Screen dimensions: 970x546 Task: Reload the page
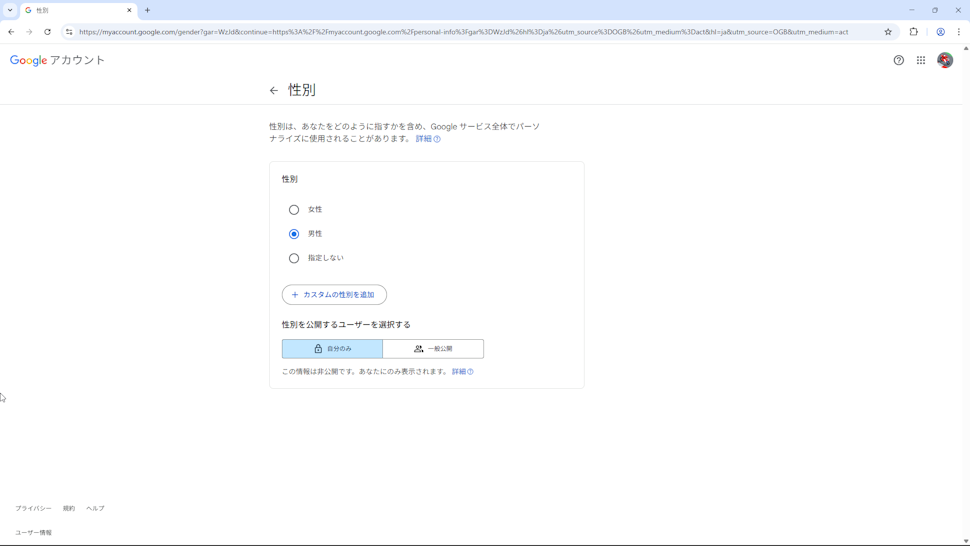point(47,32)
